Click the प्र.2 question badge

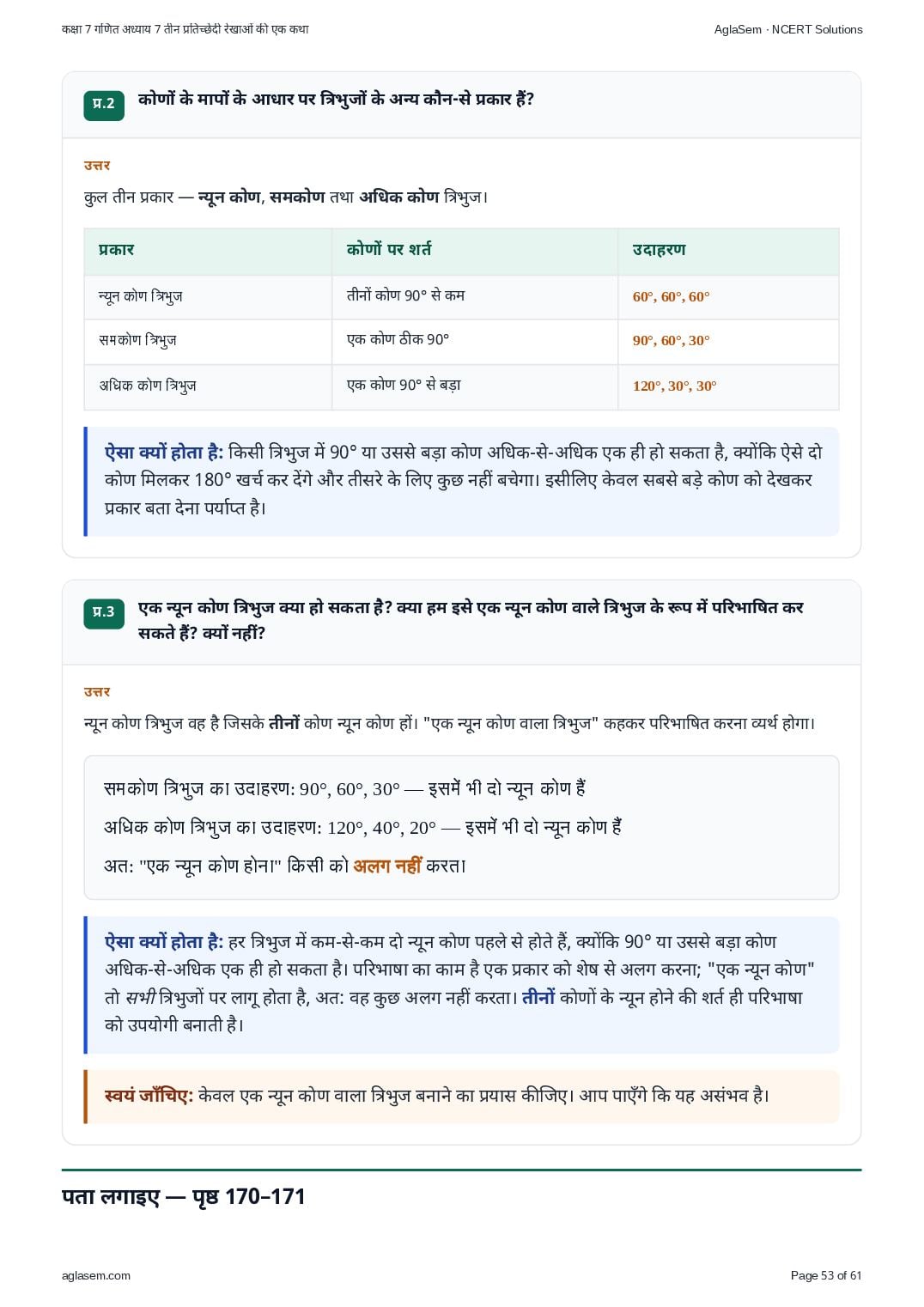[104, 104]
